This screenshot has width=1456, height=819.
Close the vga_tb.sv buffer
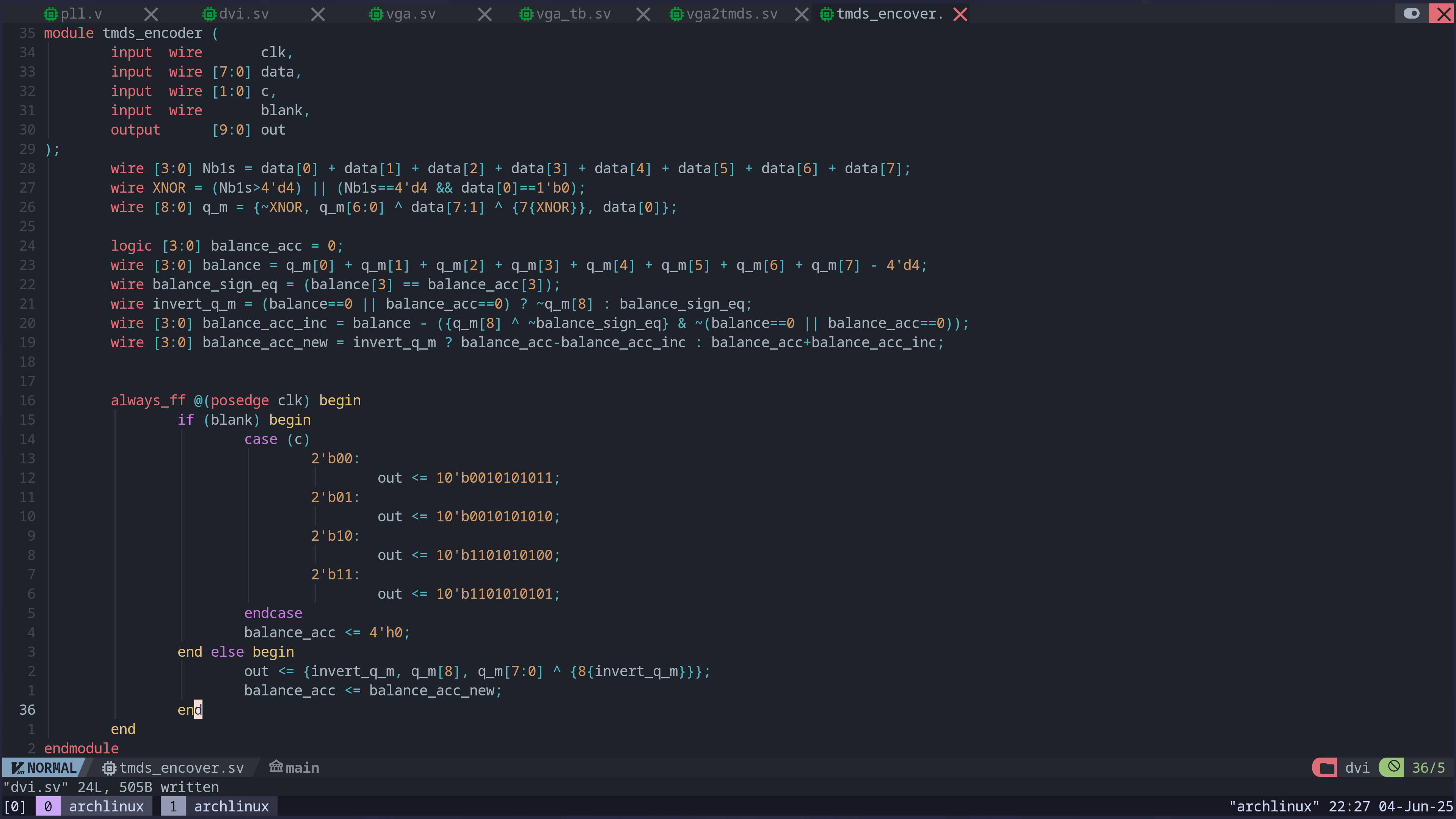(x=643, y=14)
